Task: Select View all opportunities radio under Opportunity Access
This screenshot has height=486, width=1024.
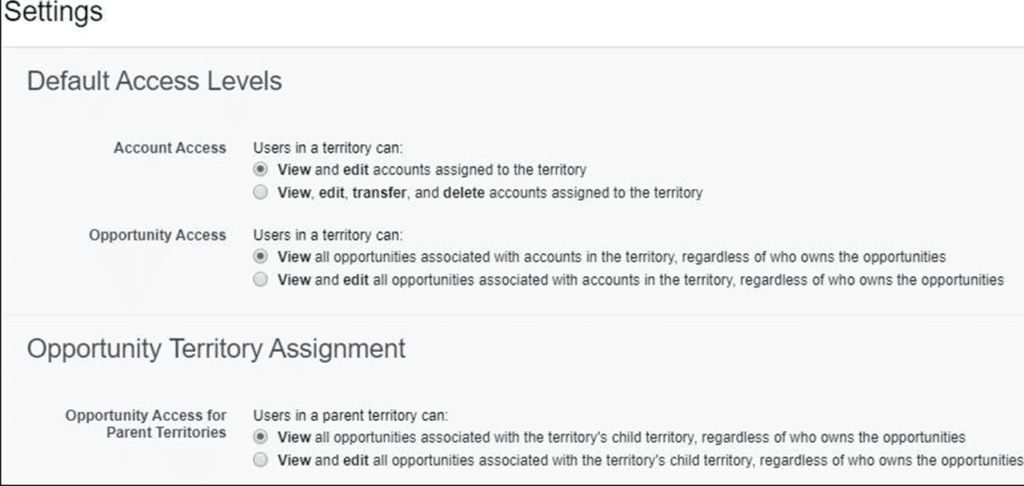Action: [261, 257]
